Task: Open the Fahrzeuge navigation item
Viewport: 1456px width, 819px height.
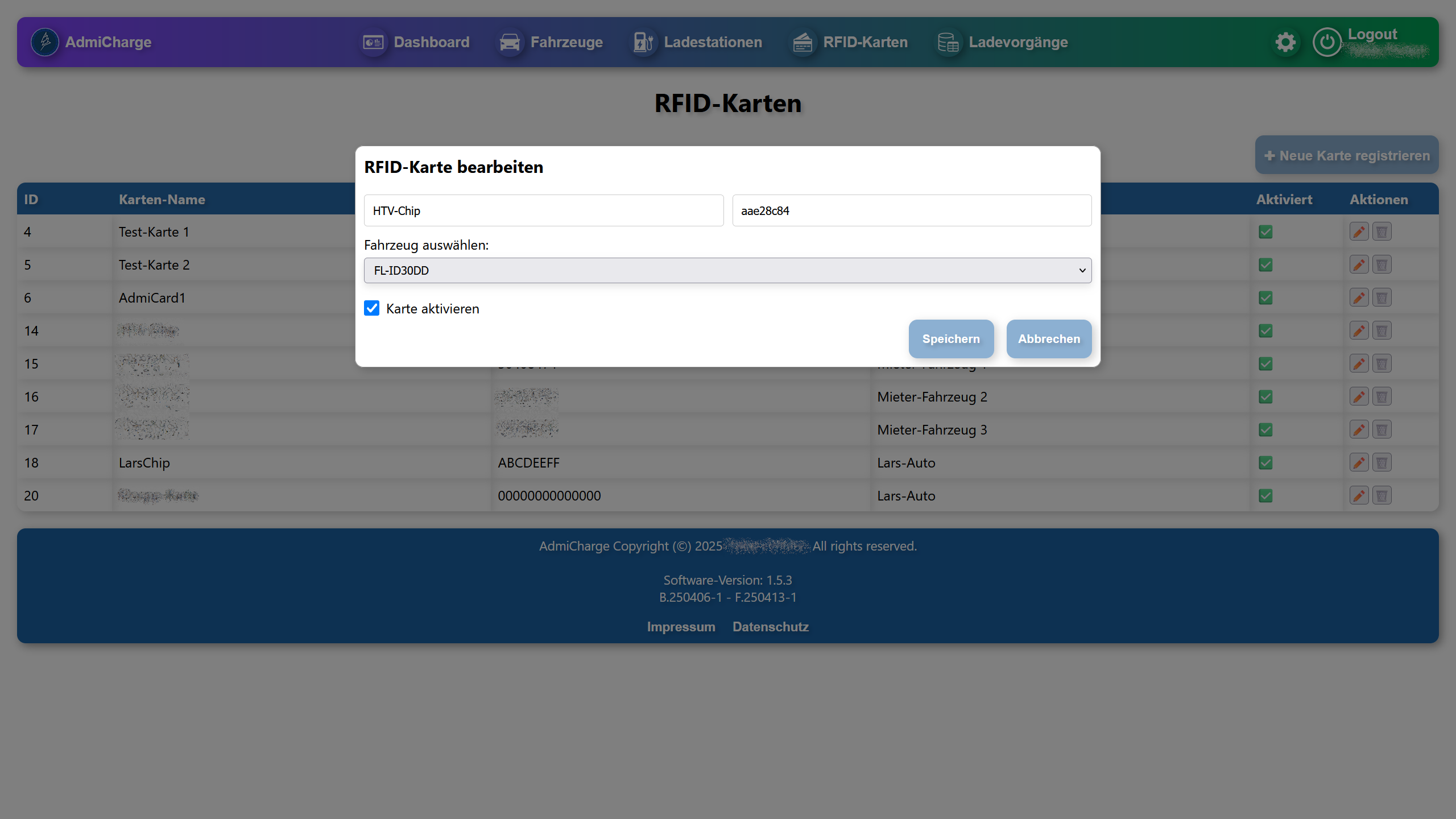Action: pyautogui.click(x=551, y=42)
